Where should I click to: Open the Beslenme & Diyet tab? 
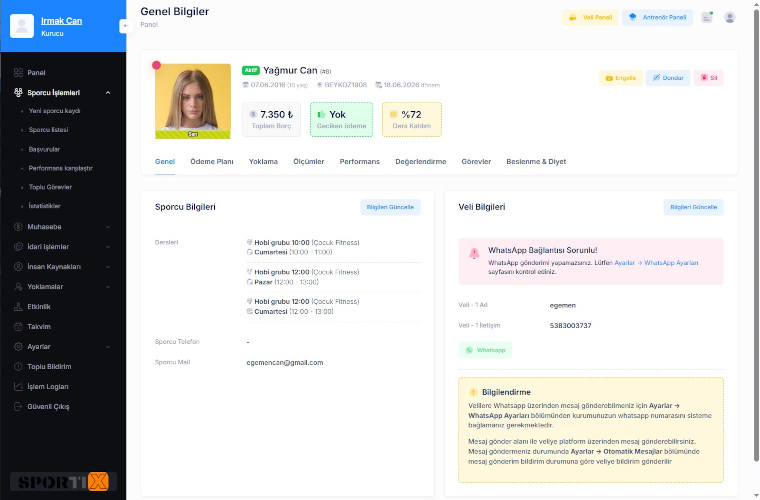536,162
